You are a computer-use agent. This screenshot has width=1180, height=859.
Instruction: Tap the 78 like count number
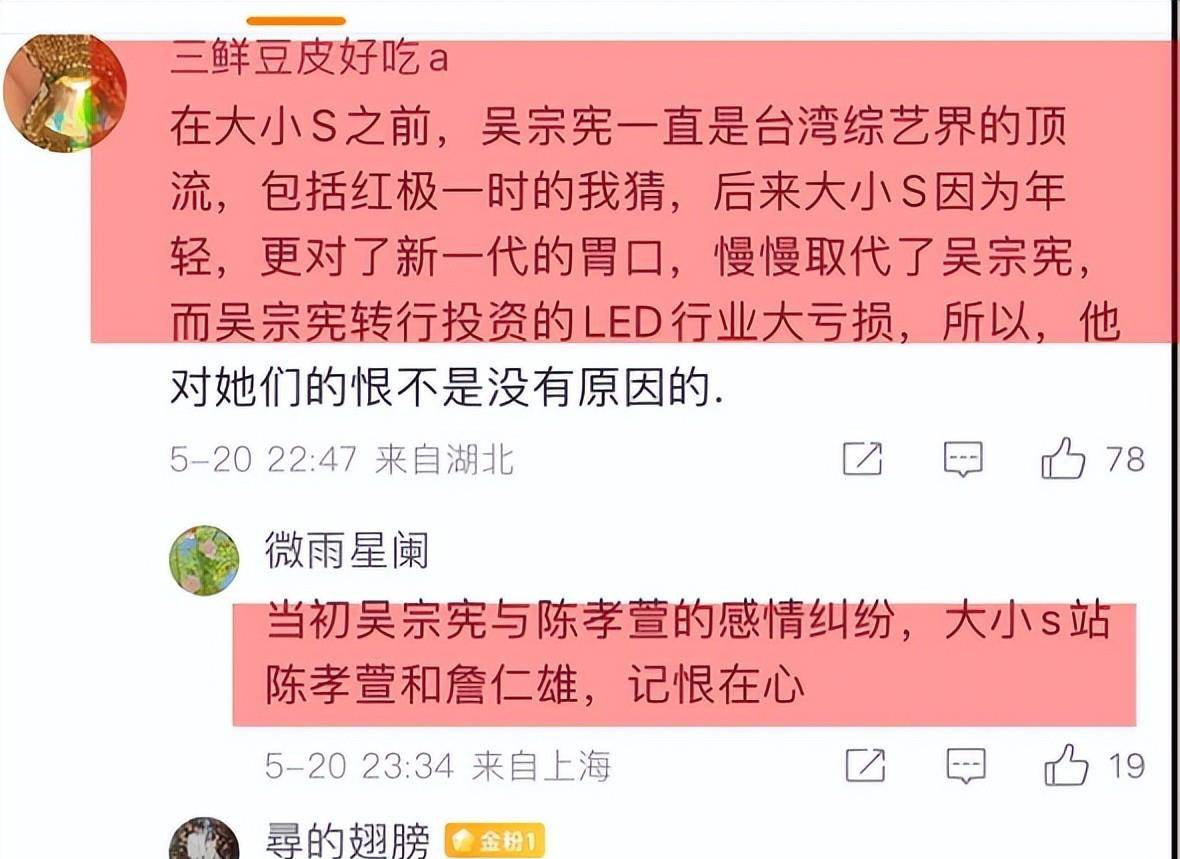pyautogui.click(x=1125, y=458)
